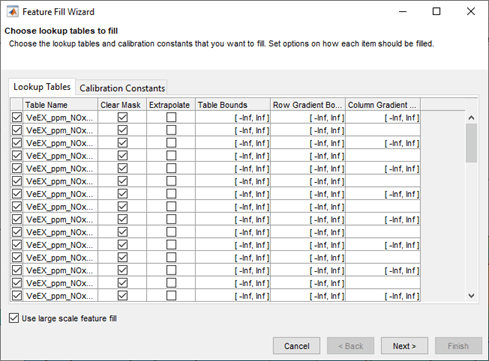This screenshot has height=361, width=489.
Task: Toggle Clear Mask checkbox in the bottom visible row
Action: (123, 296)
